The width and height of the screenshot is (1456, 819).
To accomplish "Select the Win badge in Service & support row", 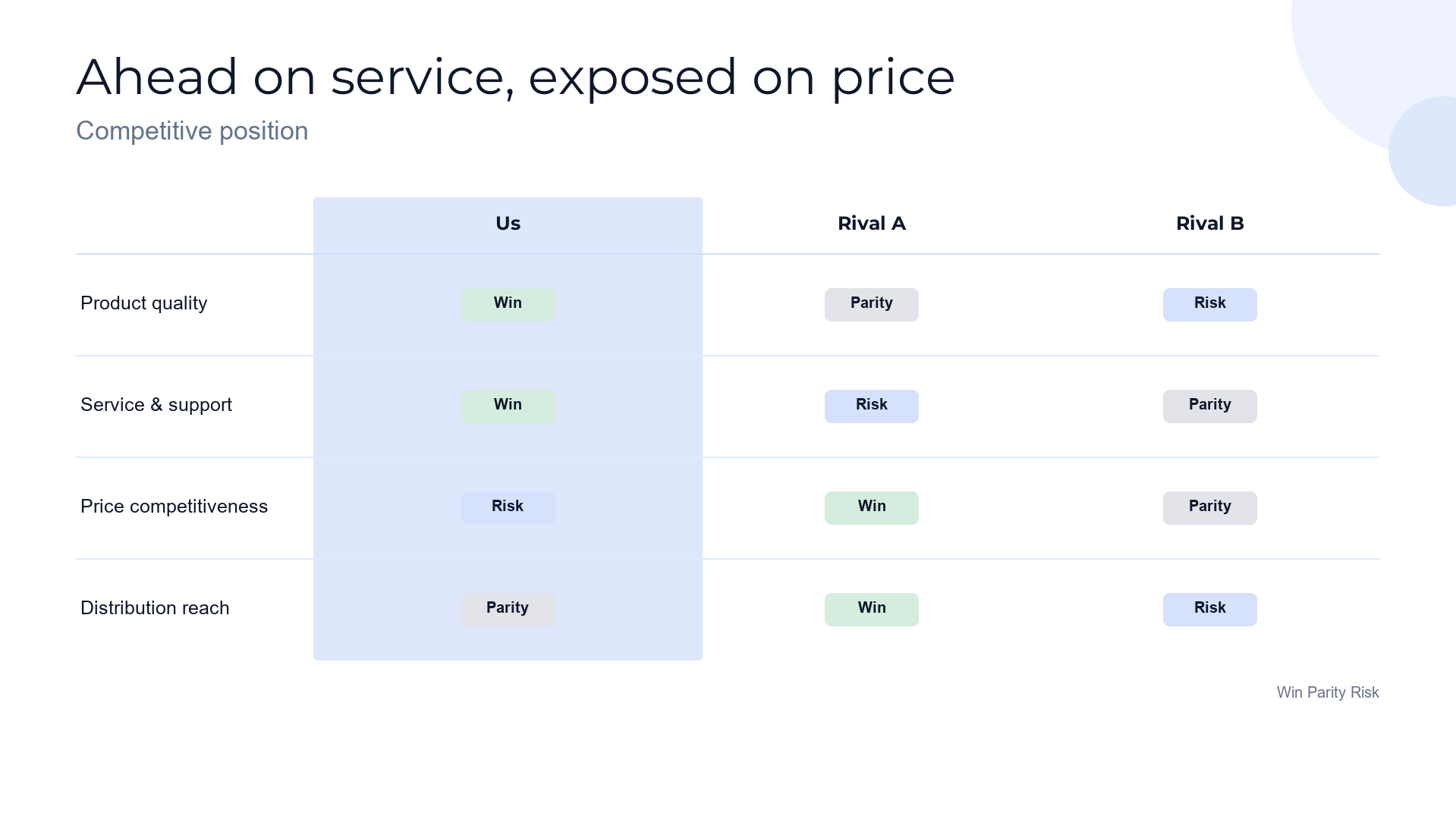I will click(508, 406).
